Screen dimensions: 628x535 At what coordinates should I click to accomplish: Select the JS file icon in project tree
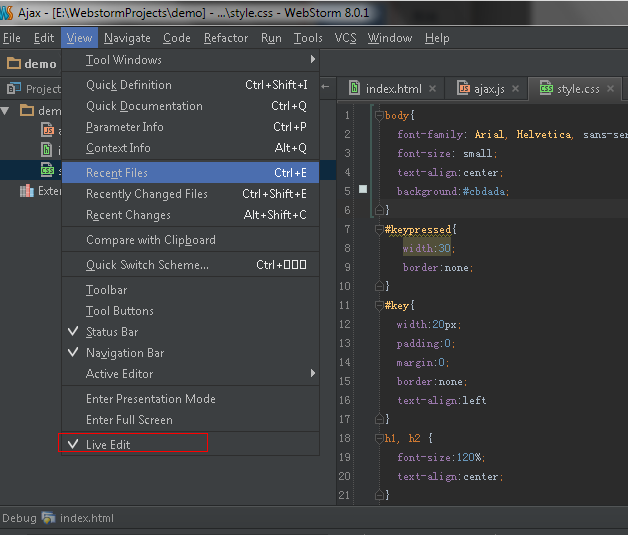click(x=47, y=130)
